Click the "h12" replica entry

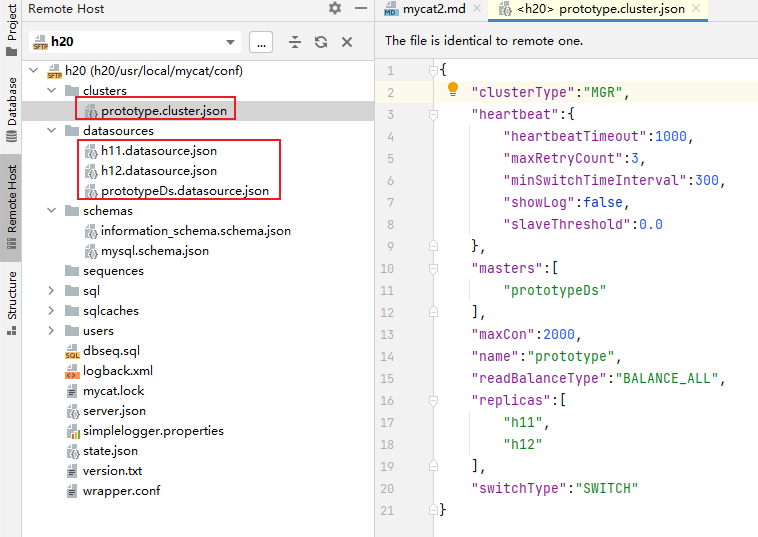pyautogui.click(x=523, y=444)
